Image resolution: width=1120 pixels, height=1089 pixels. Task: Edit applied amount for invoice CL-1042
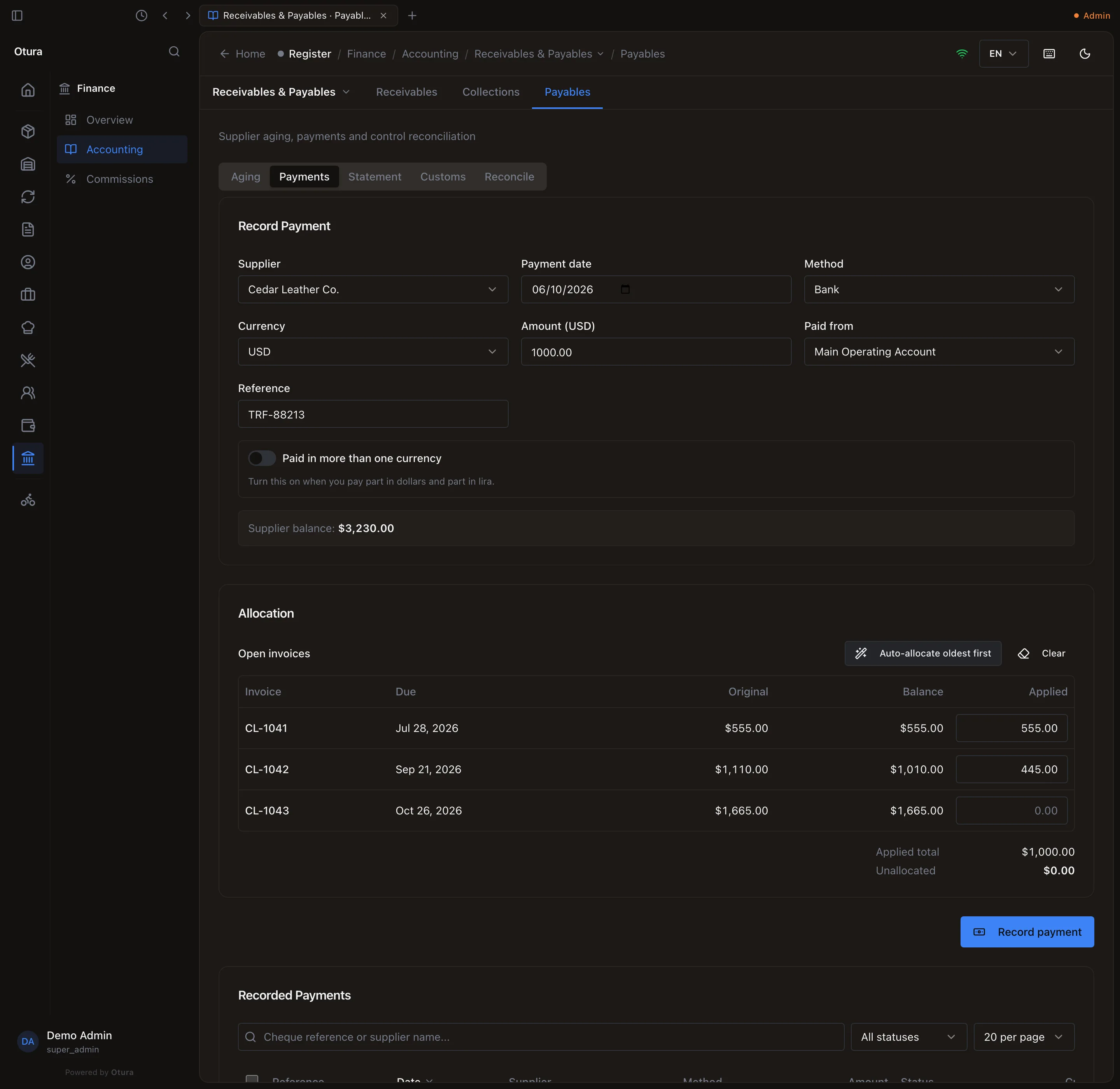pos(1011,769)
